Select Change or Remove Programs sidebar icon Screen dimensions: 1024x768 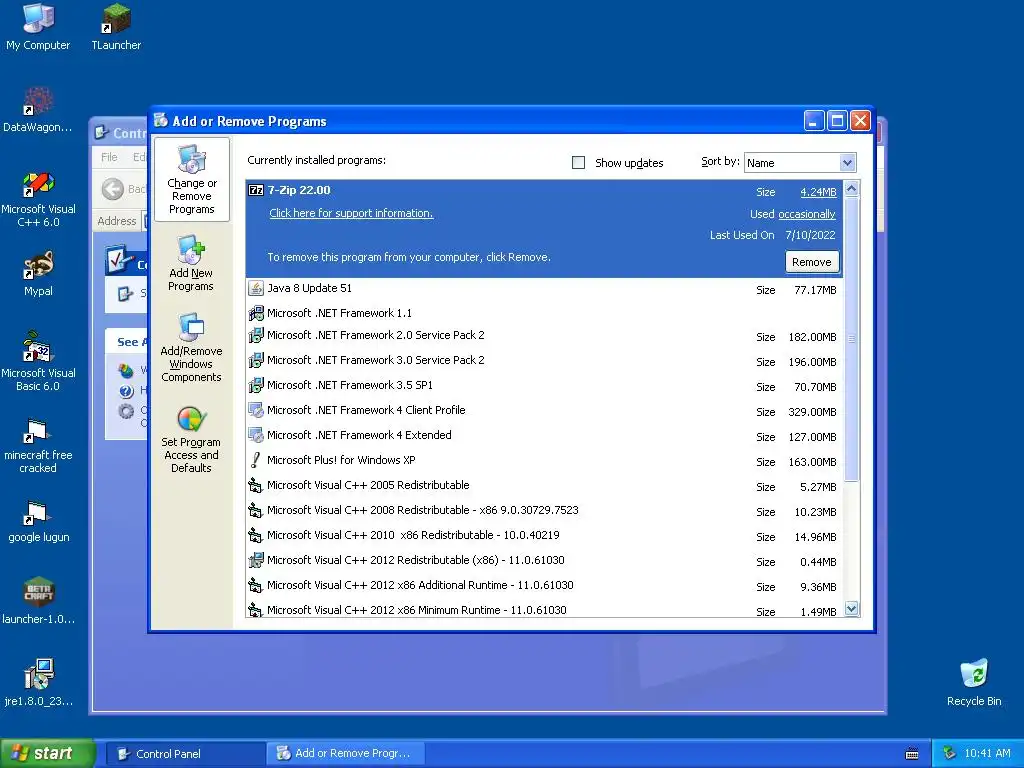click(191, 180)
